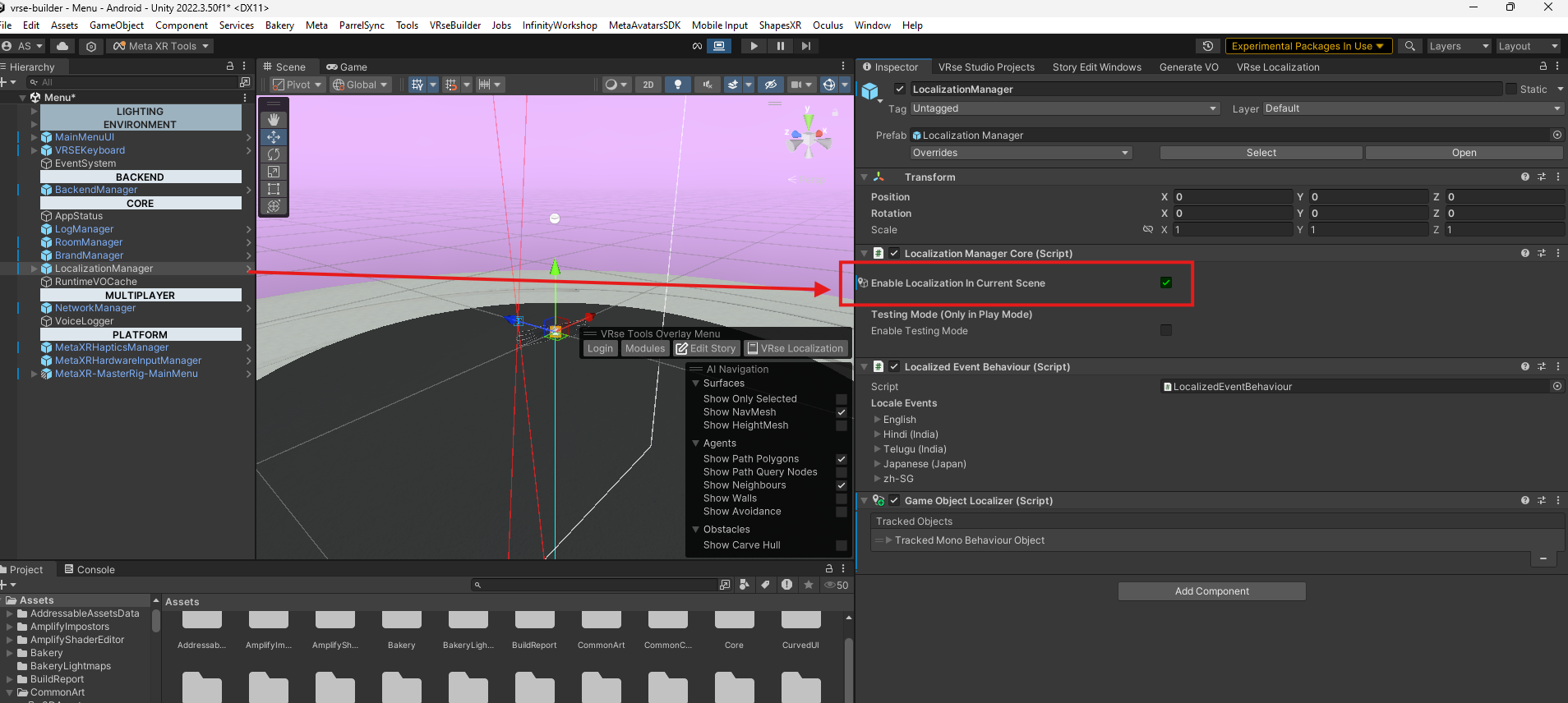Click the Pause button
Screen dimensions: 1568x703
[x=780, y=46]
